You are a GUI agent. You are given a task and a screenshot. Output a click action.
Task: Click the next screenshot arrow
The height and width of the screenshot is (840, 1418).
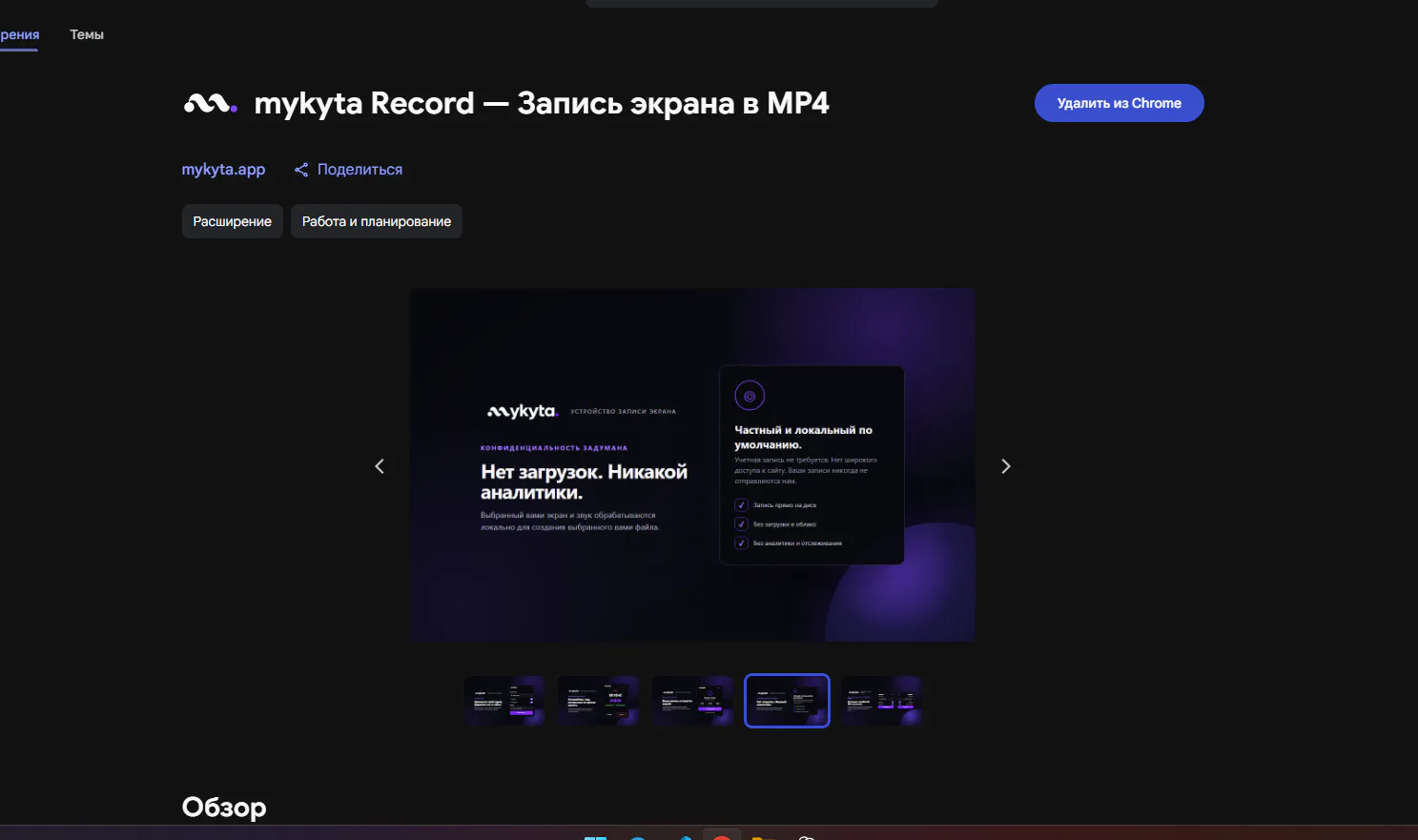(1006, 466)
